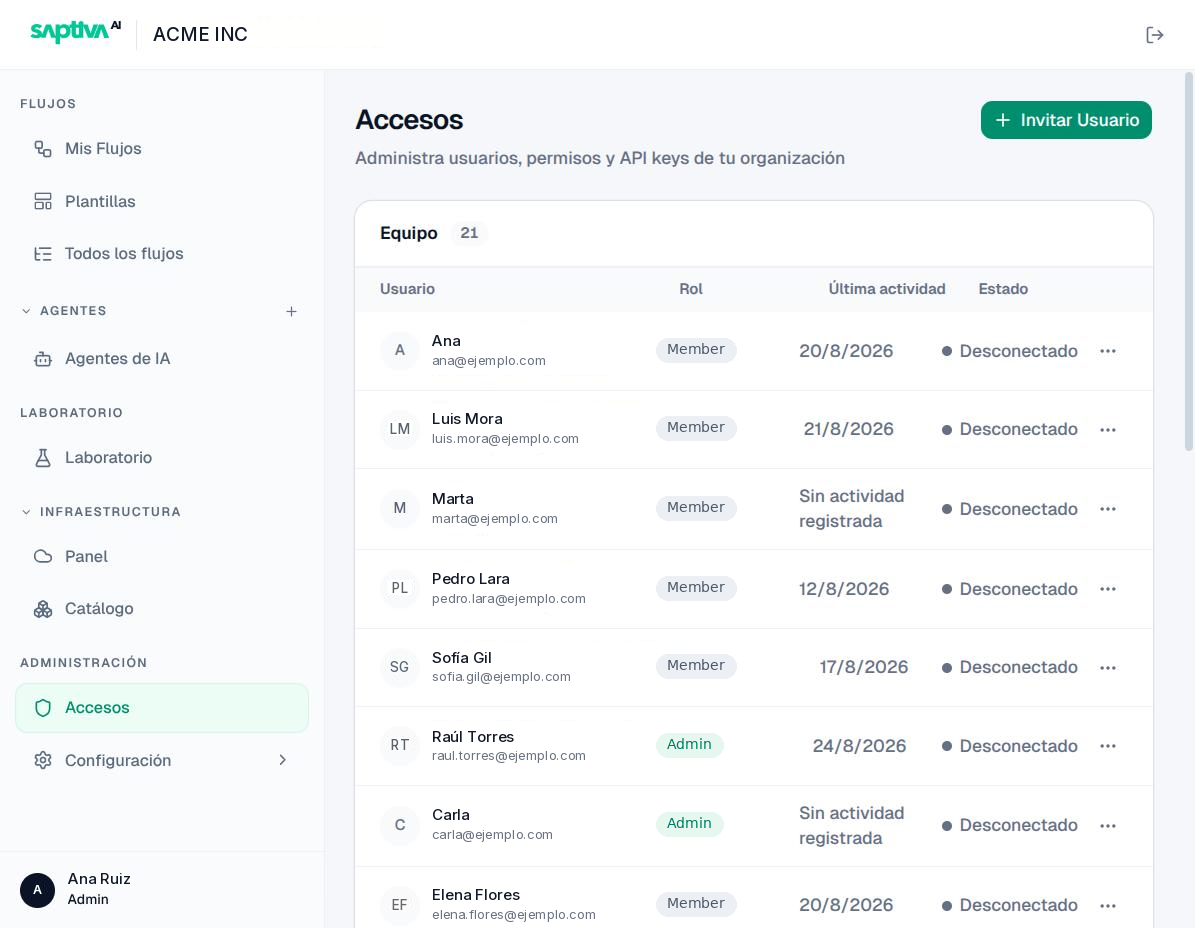This screenshot has width=1195, height=928.
Task: Click the date 24/8/2026
Action: 859,746
